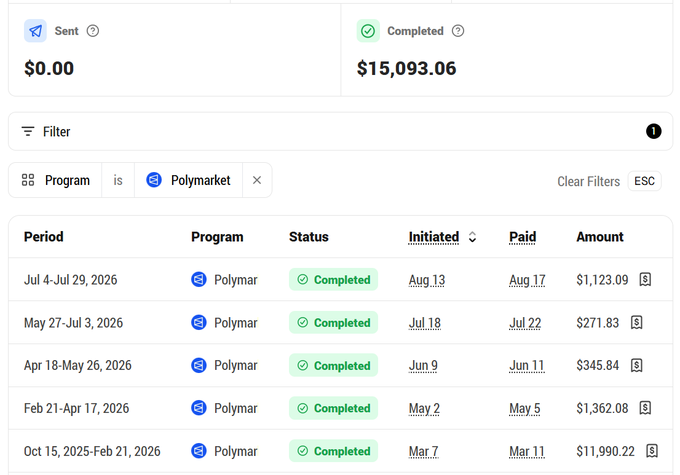Click Completed badge in Apr 18-May 26 row
Image resolution: width=680 pixels, height=475 pixels.
[x=333, y=365]
